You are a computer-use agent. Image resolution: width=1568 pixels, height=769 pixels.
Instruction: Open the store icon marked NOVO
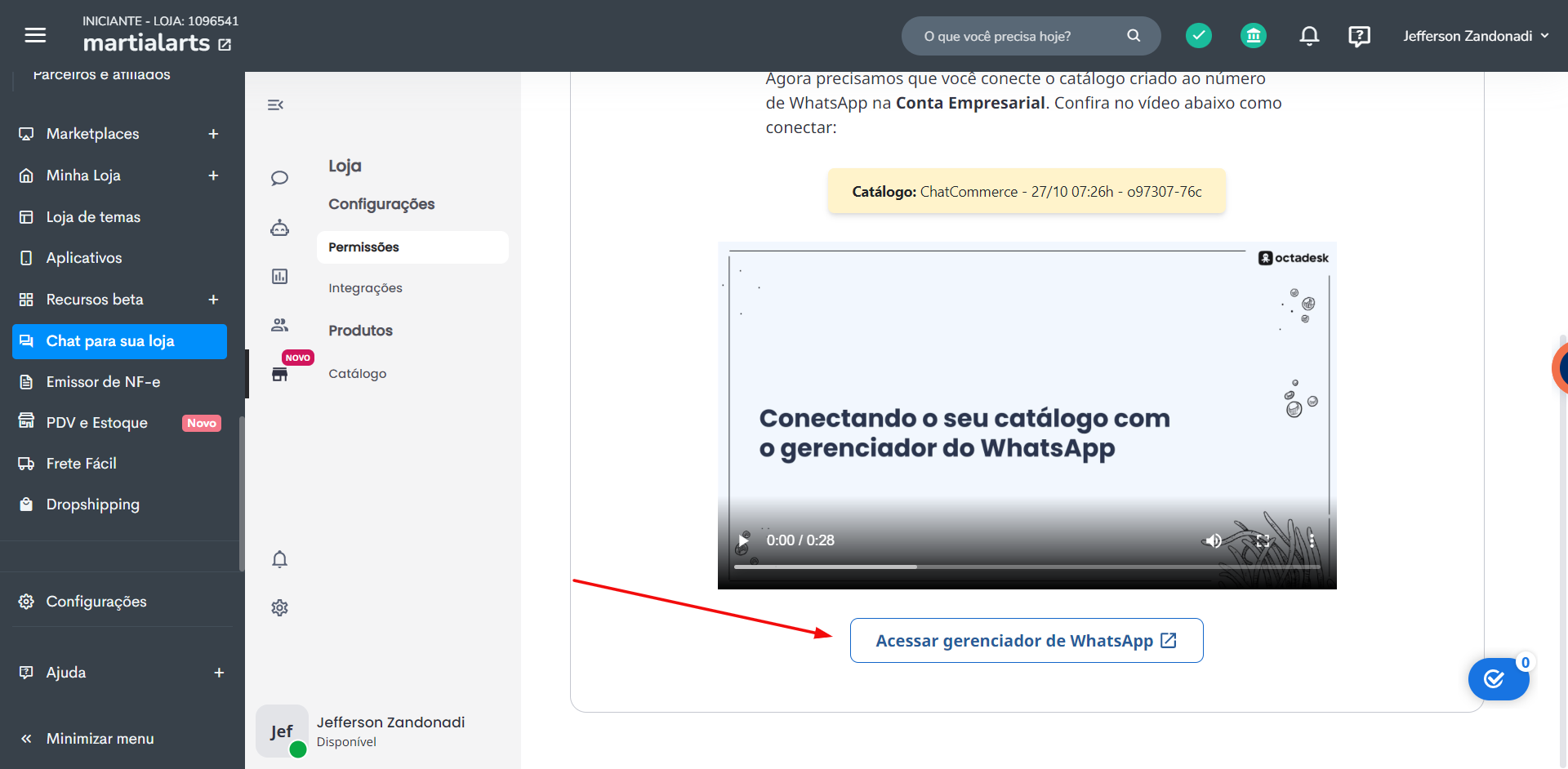coord(279,374)
